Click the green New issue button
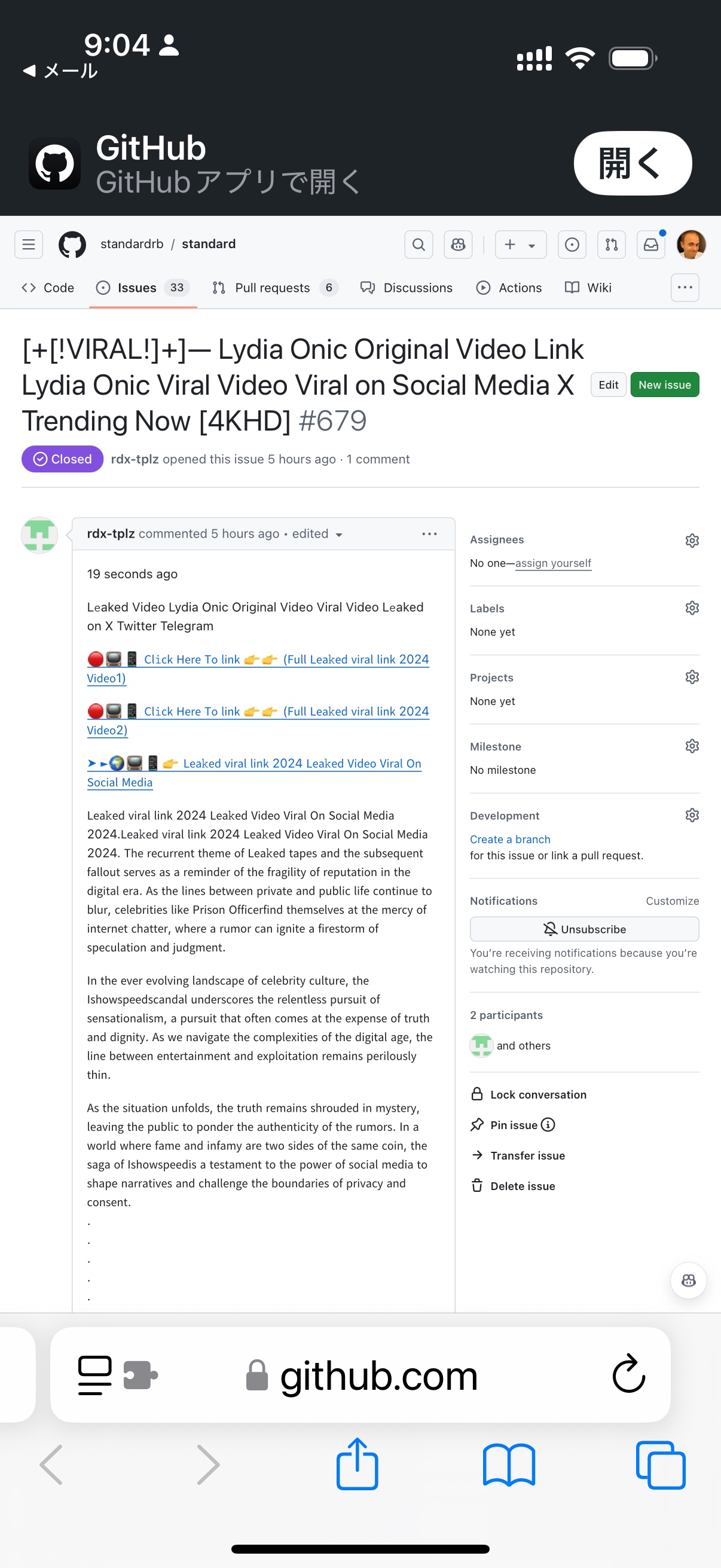721x1568 pixels. click(664, 385)
